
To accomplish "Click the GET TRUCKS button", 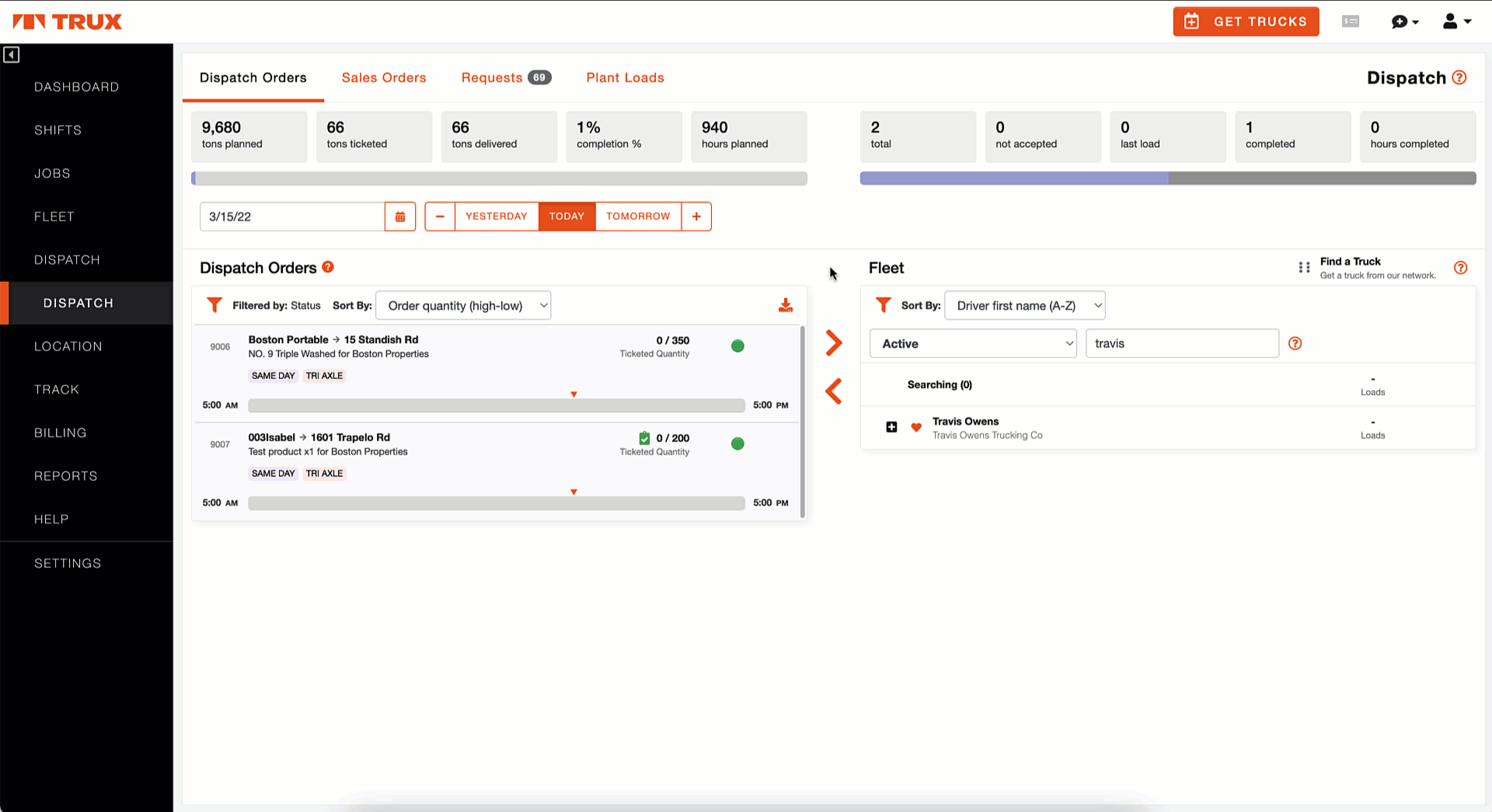I will [1246, 22].
